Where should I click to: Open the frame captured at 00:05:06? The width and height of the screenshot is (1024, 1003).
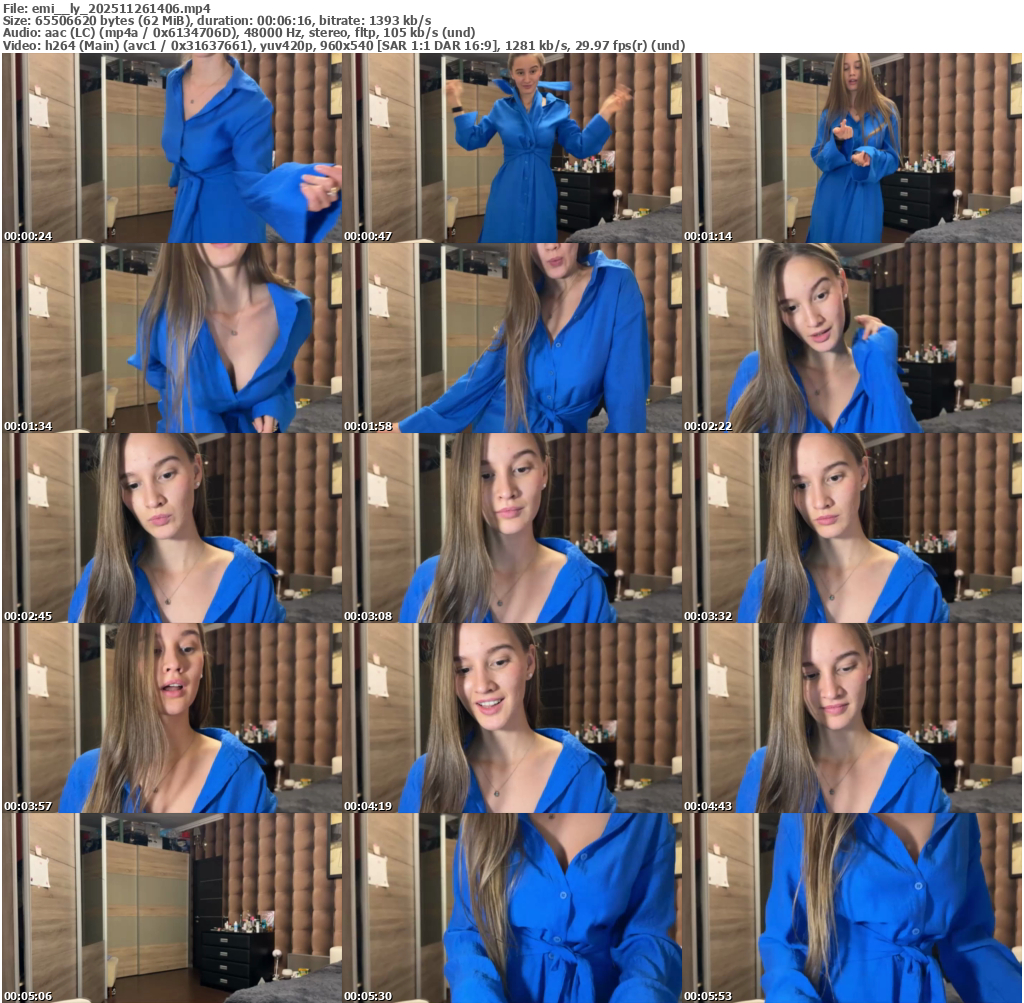point(172,908)
